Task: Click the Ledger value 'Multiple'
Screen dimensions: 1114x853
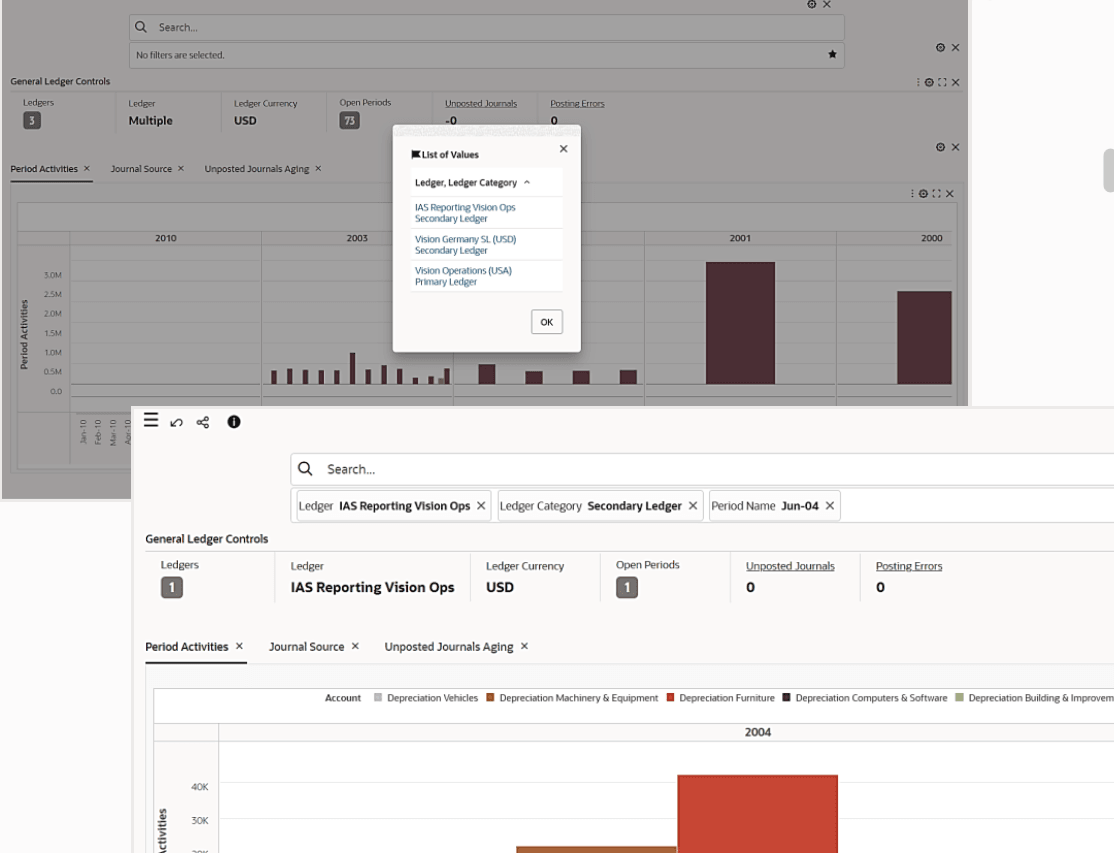Action: (x=151, y=121)
